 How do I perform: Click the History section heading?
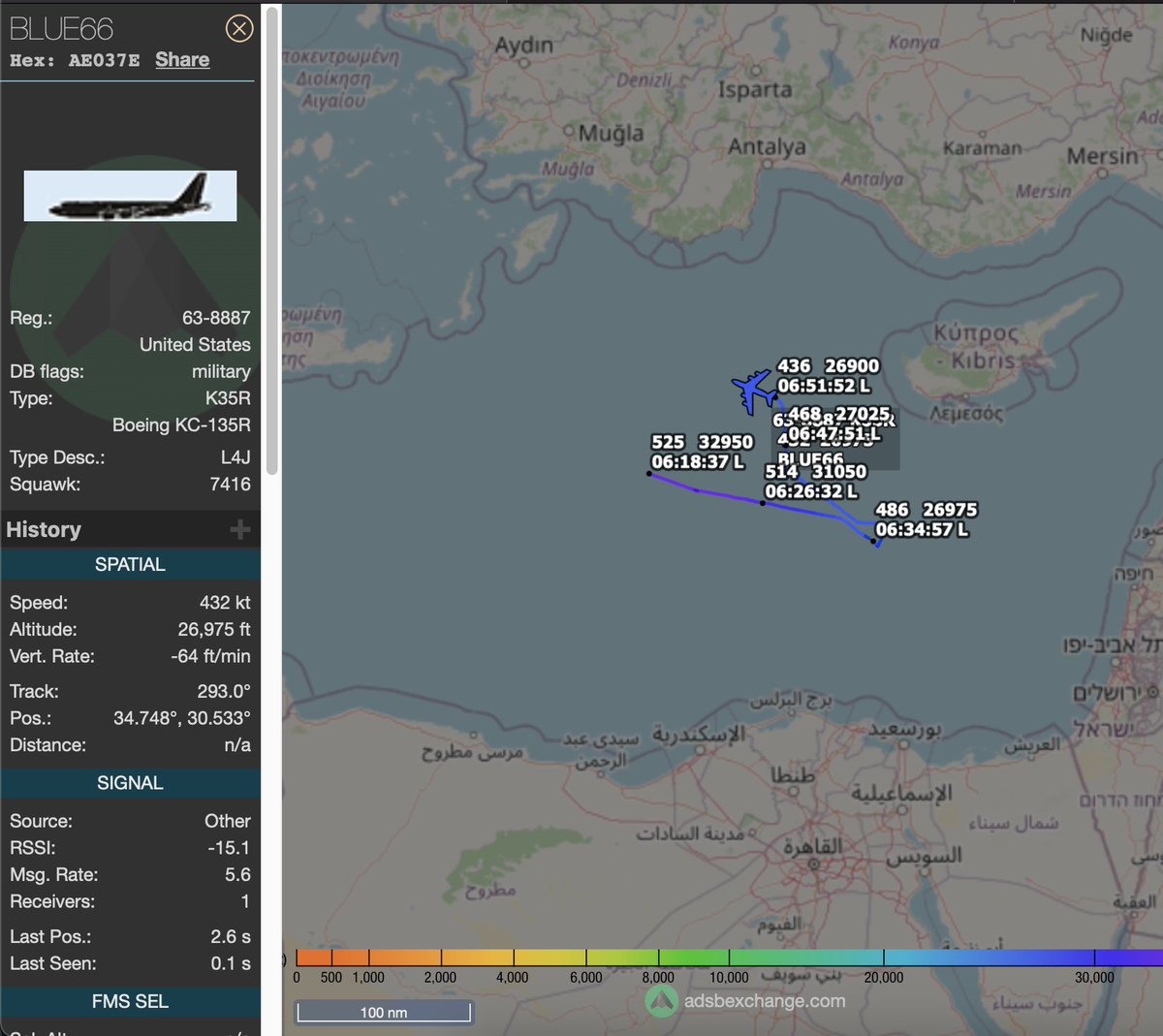(x=44, y=529)
